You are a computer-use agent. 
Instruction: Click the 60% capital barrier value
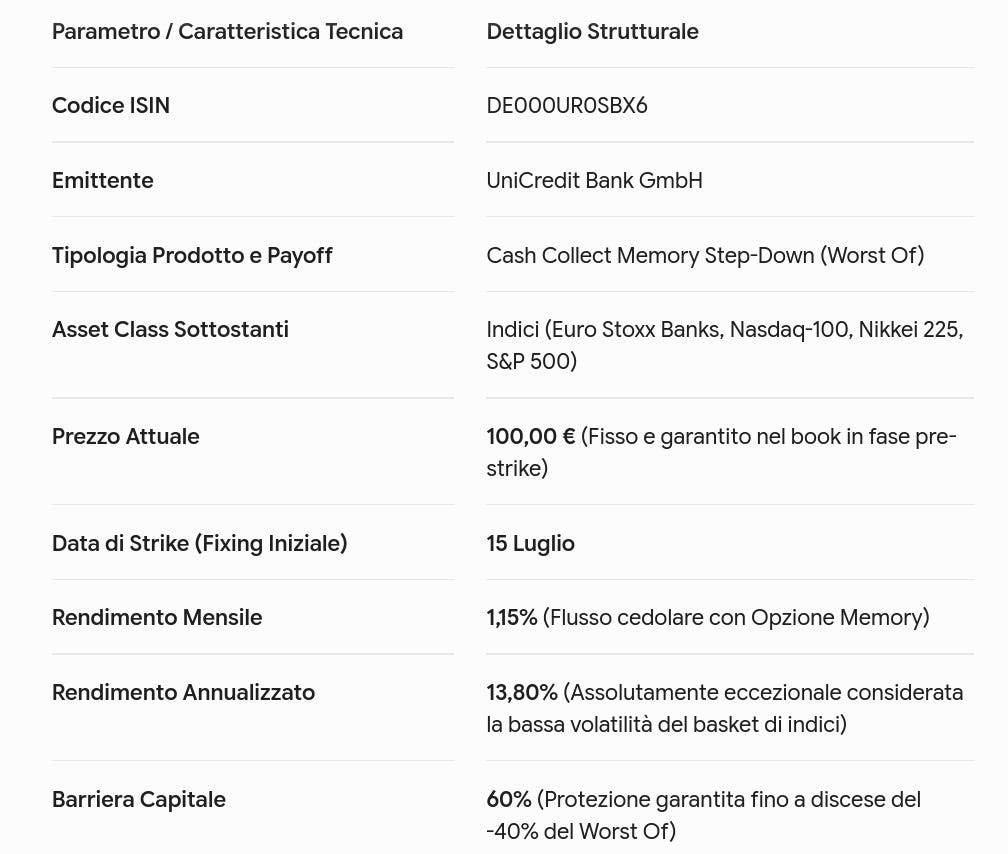pyautogui.click(x=509, y=799)
